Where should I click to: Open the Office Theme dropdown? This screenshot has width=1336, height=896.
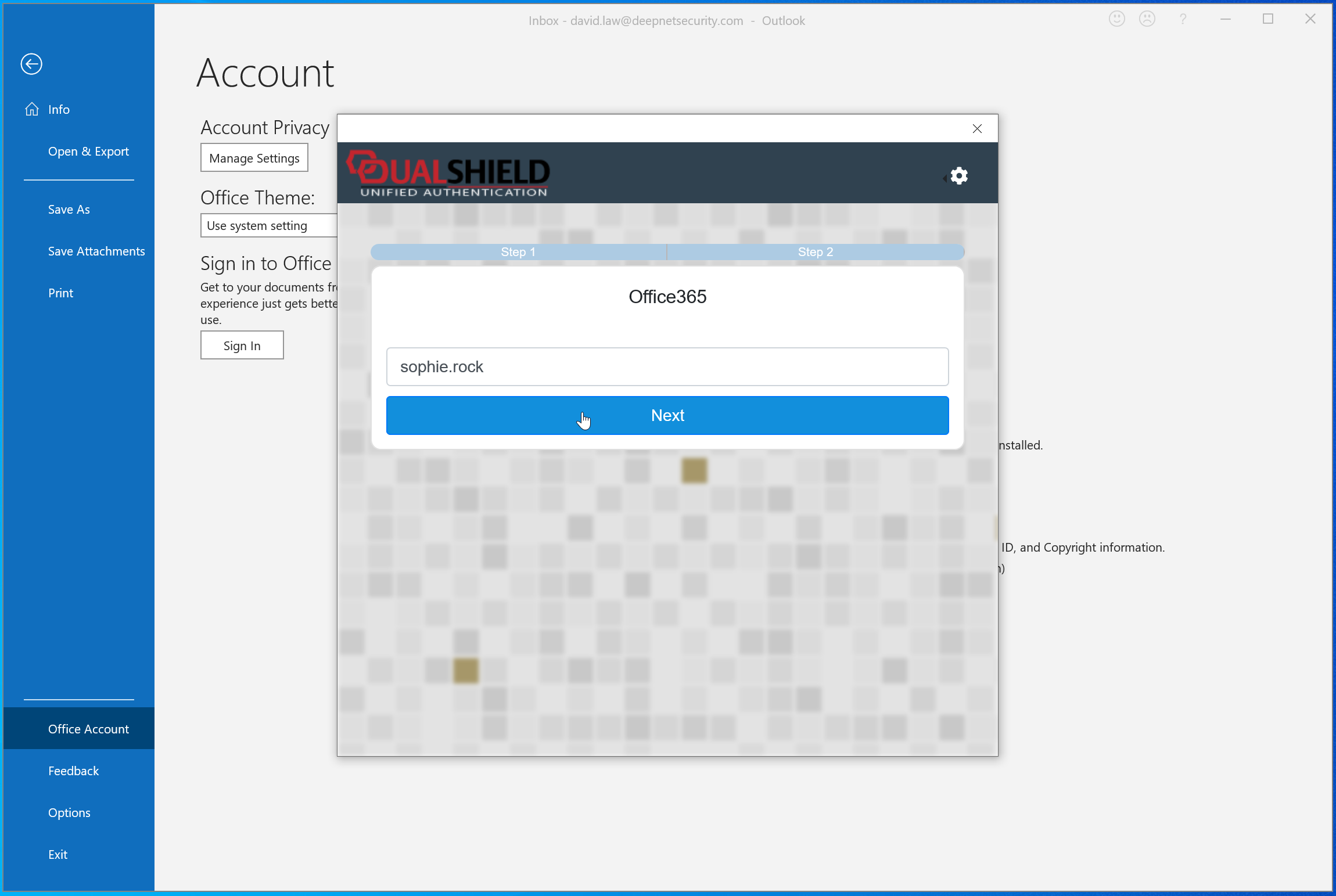pyautogui.click(x=268, y=225)
